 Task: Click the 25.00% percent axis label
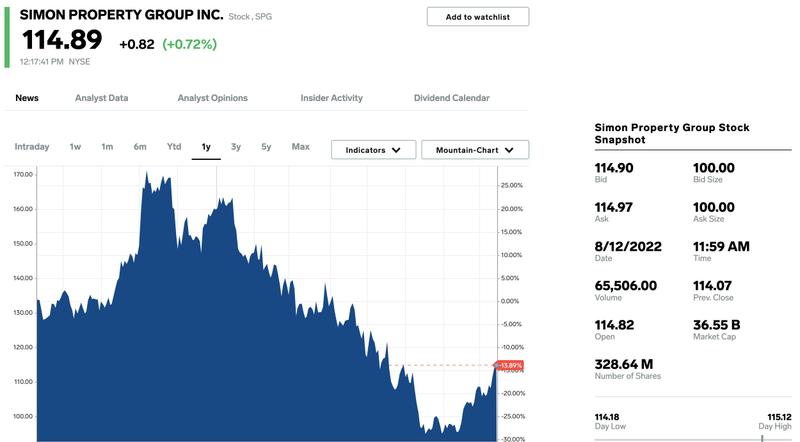click(512, 186)
